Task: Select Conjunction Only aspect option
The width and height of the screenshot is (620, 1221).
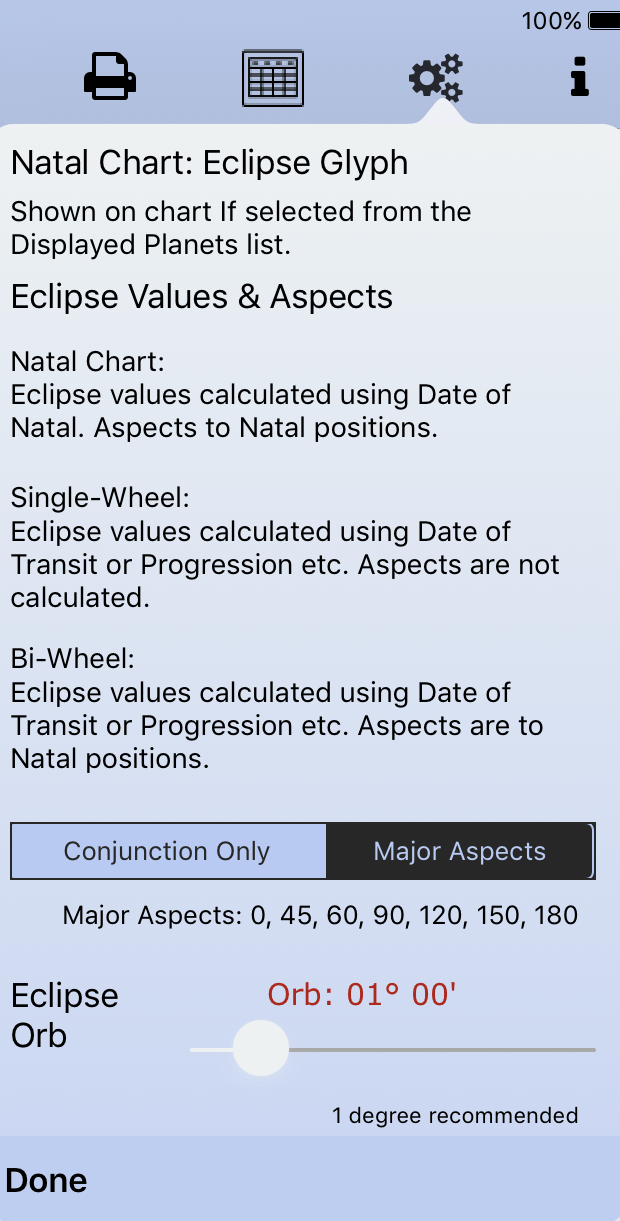Action: [x=168, y=851]
